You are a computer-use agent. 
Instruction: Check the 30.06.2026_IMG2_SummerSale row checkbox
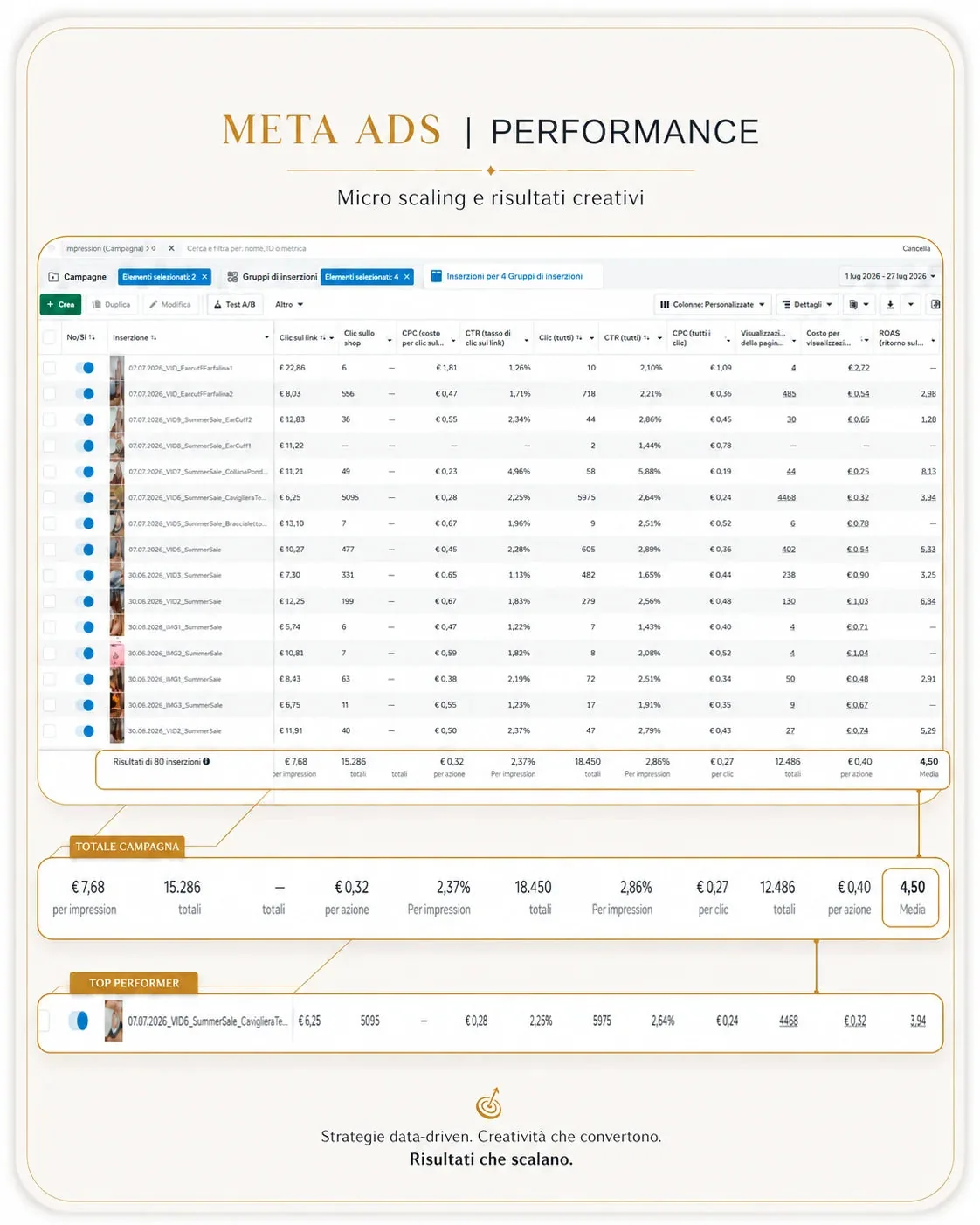coord(50,653)
